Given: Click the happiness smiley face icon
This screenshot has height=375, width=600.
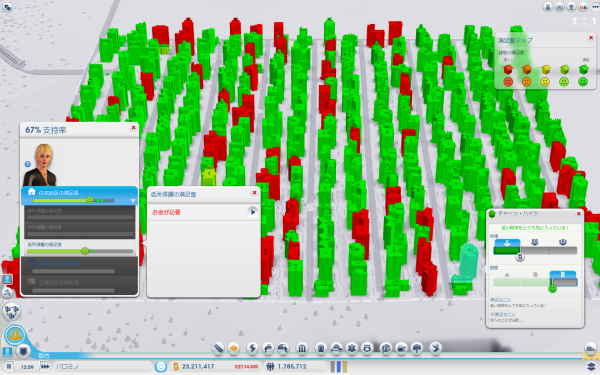Looking at the screenshot, I should point(161,367).
